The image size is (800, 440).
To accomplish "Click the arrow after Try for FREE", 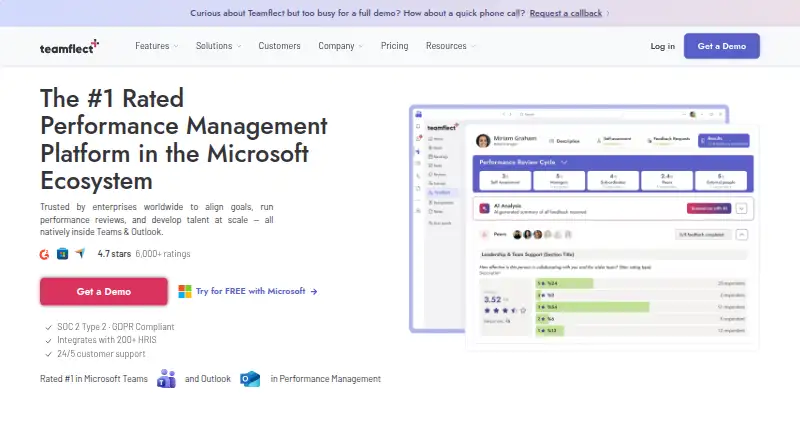I will (x=314, y=291).
